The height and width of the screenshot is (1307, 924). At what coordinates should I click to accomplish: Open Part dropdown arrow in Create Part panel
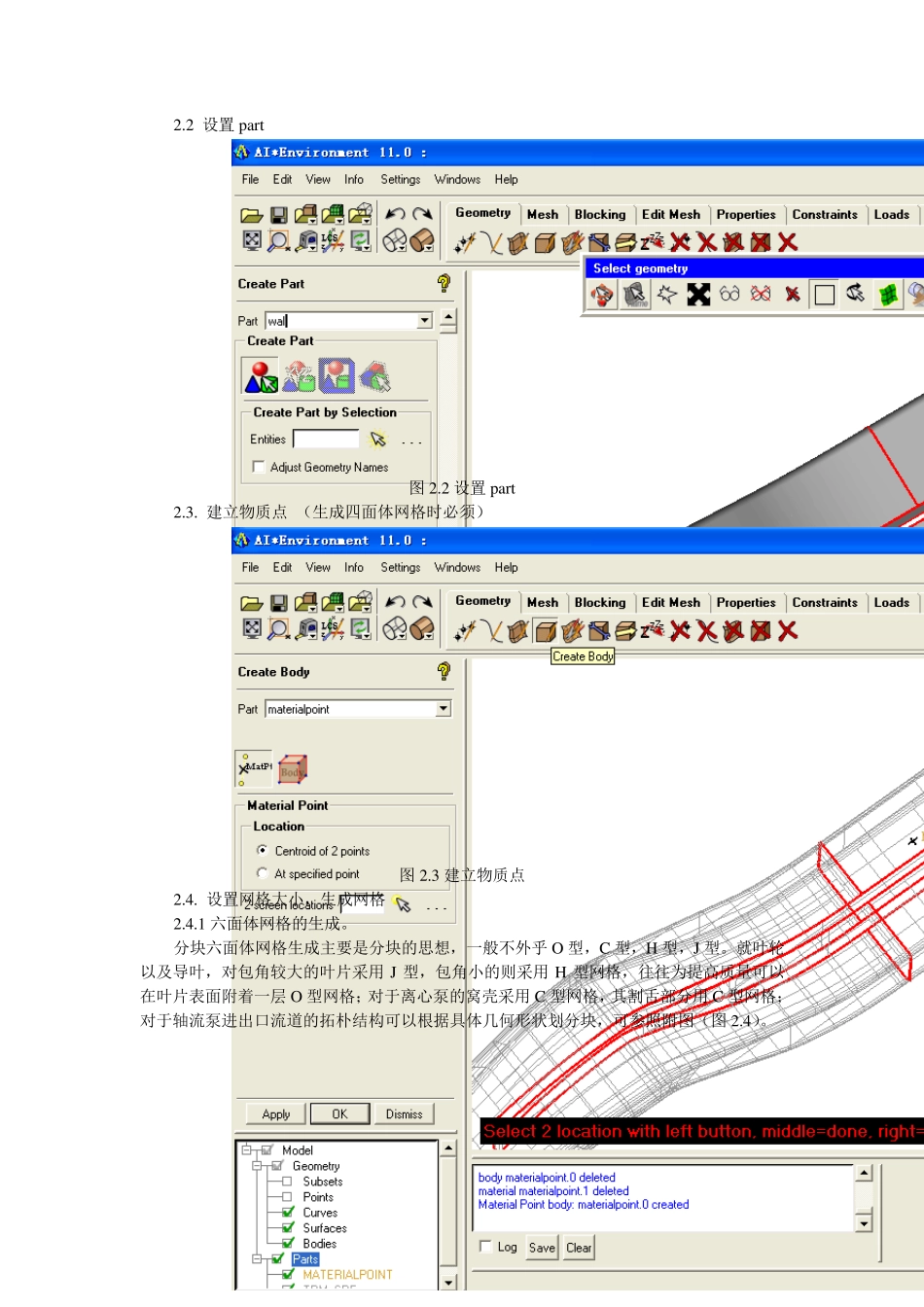point(425,321)
